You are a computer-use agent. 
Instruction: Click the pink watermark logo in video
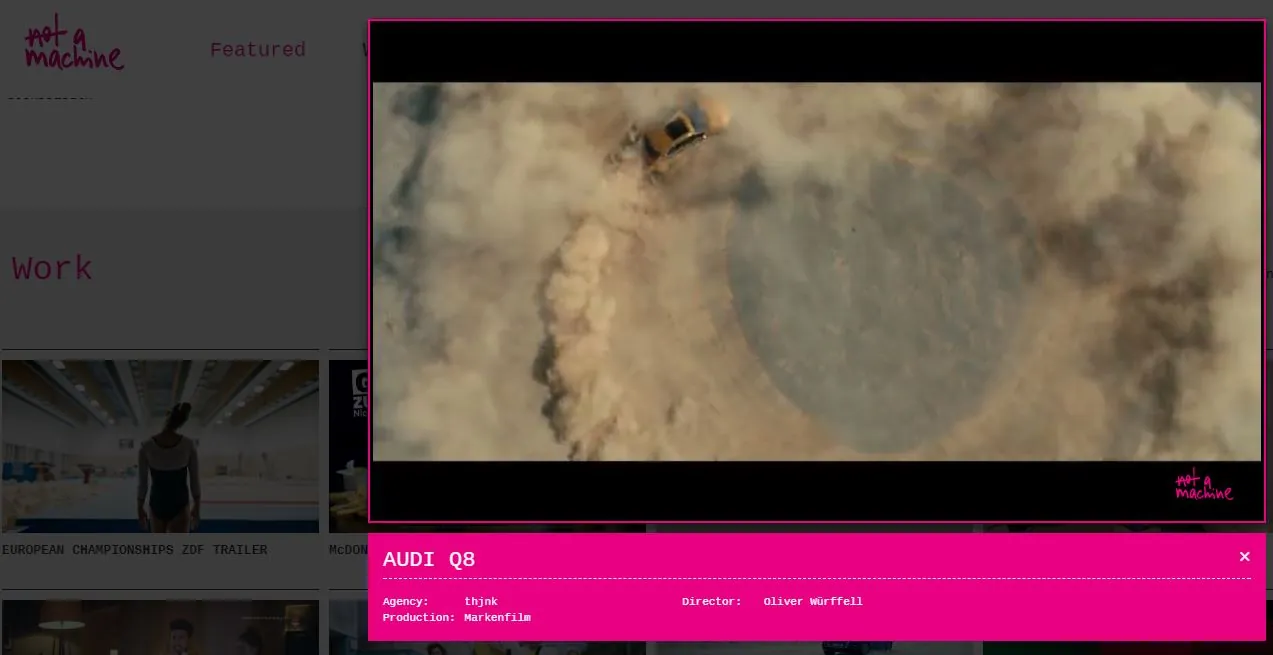(1204, 485)
